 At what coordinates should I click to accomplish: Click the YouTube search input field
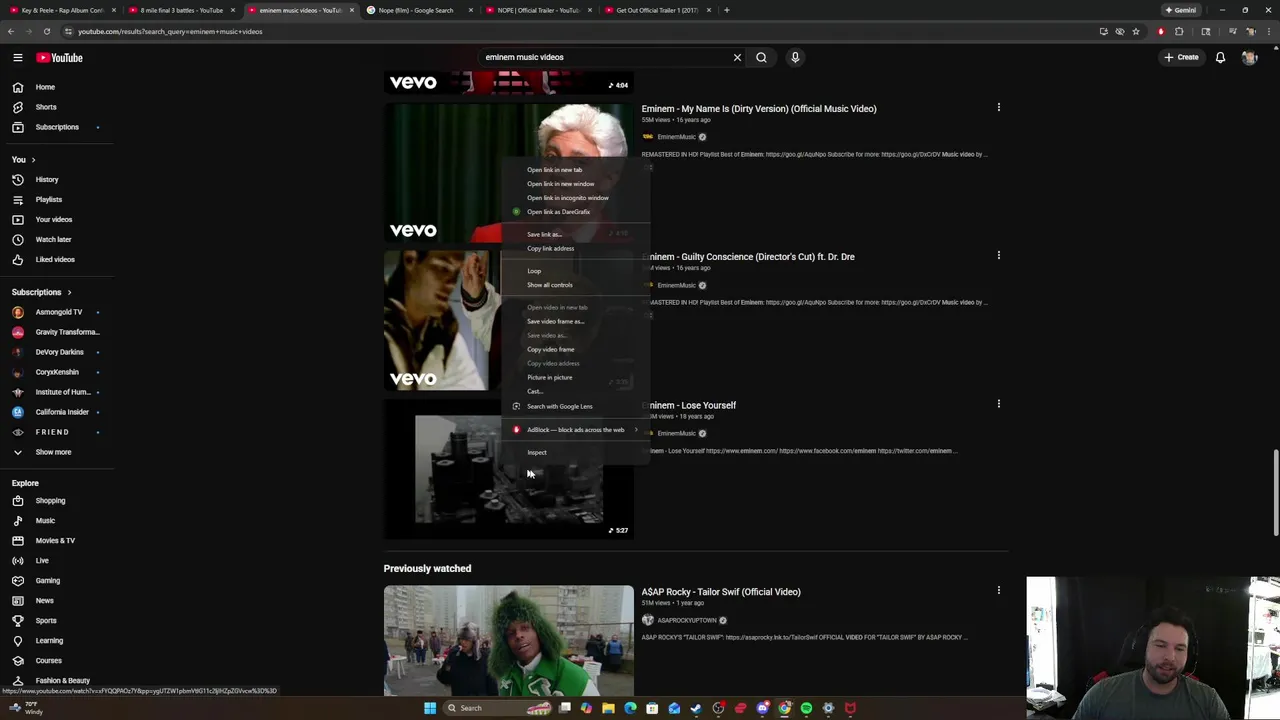(605, 57)
